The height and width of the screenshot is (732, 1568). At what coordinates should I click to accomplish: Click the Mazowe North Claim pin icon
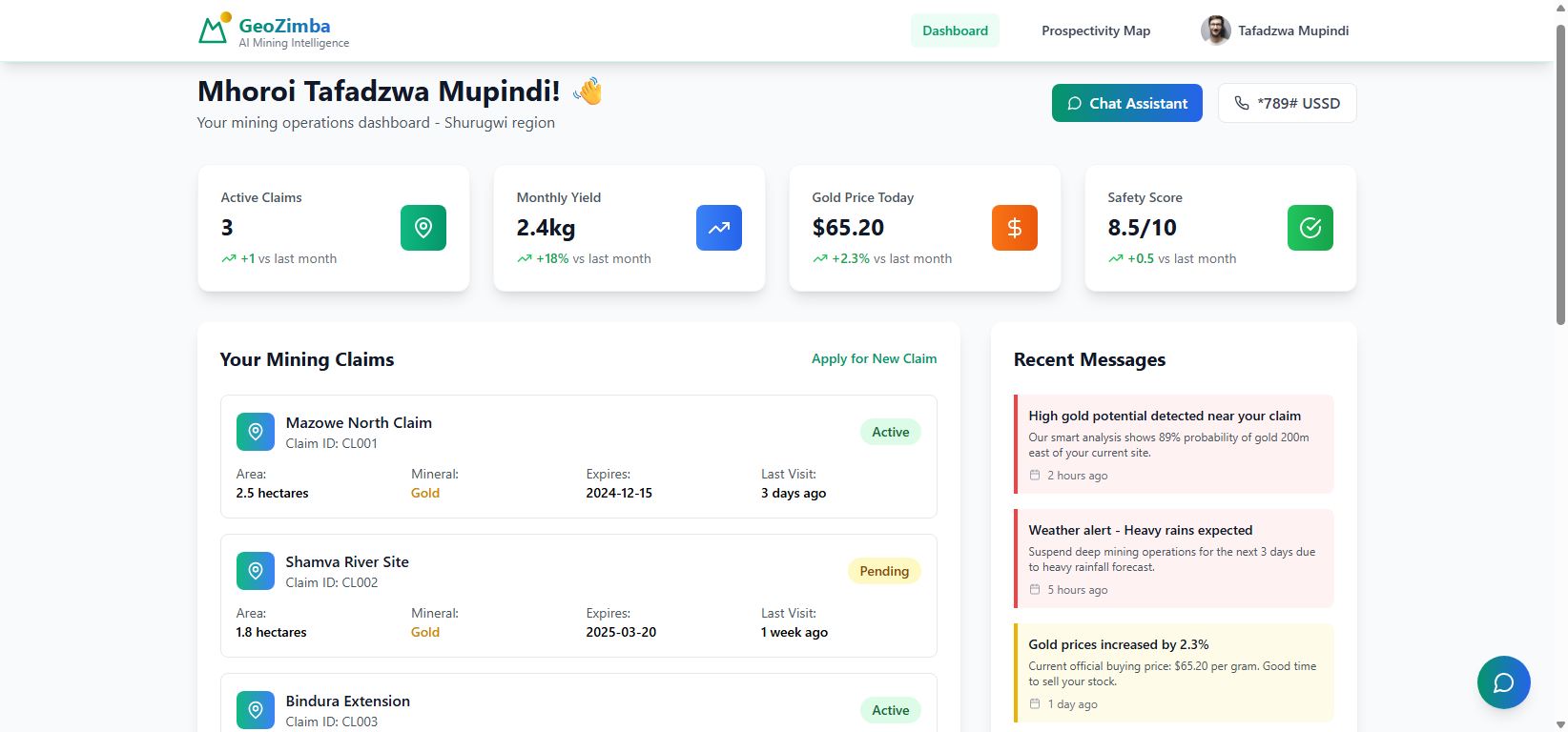point(256,432)
